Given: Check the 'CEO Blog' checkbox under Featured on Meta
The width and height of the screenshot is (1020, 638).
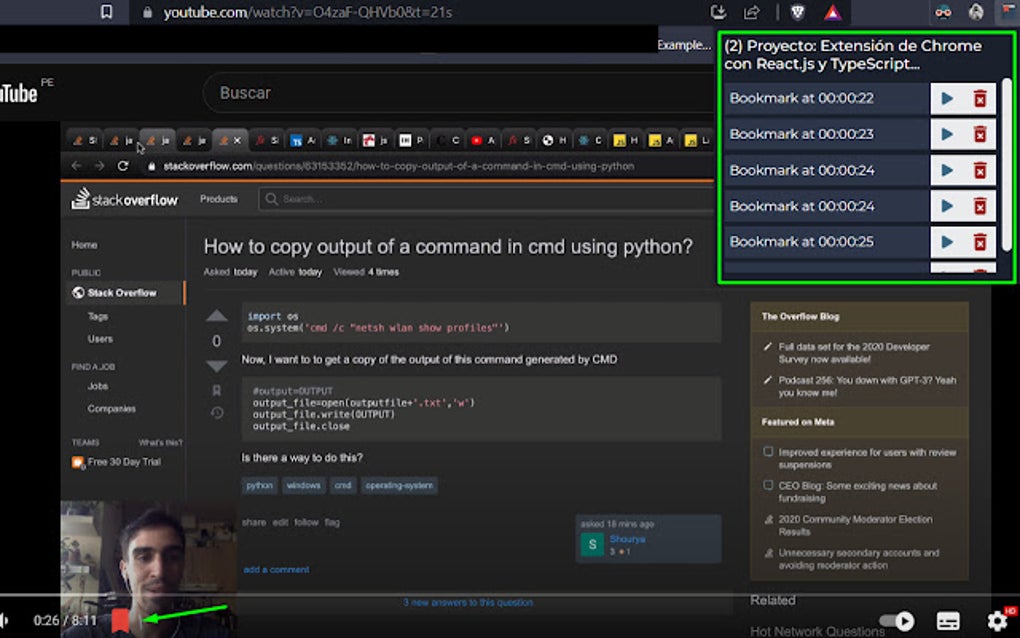Looking at the screenshot, I should [768, 485].
